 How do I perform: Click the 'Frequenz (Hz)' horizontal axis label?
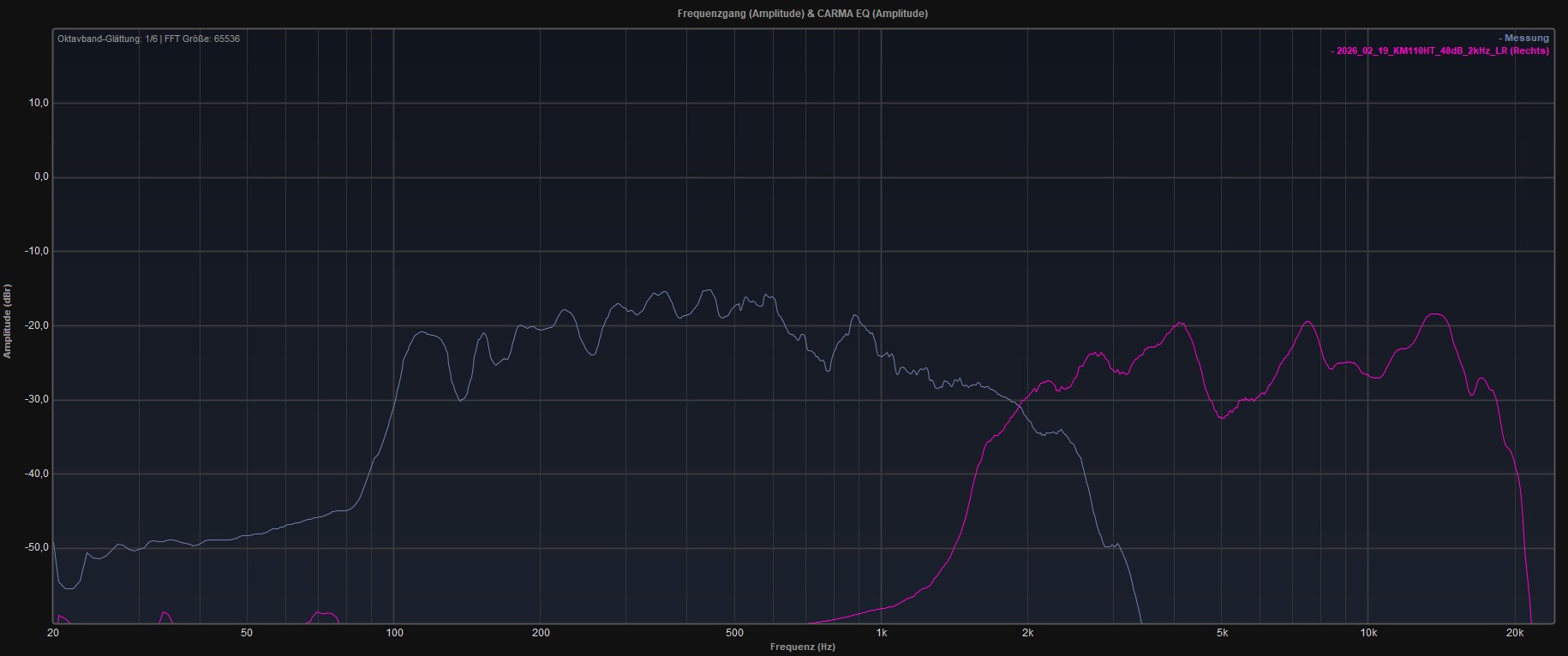pyautogui.click(x=802, y=647)
